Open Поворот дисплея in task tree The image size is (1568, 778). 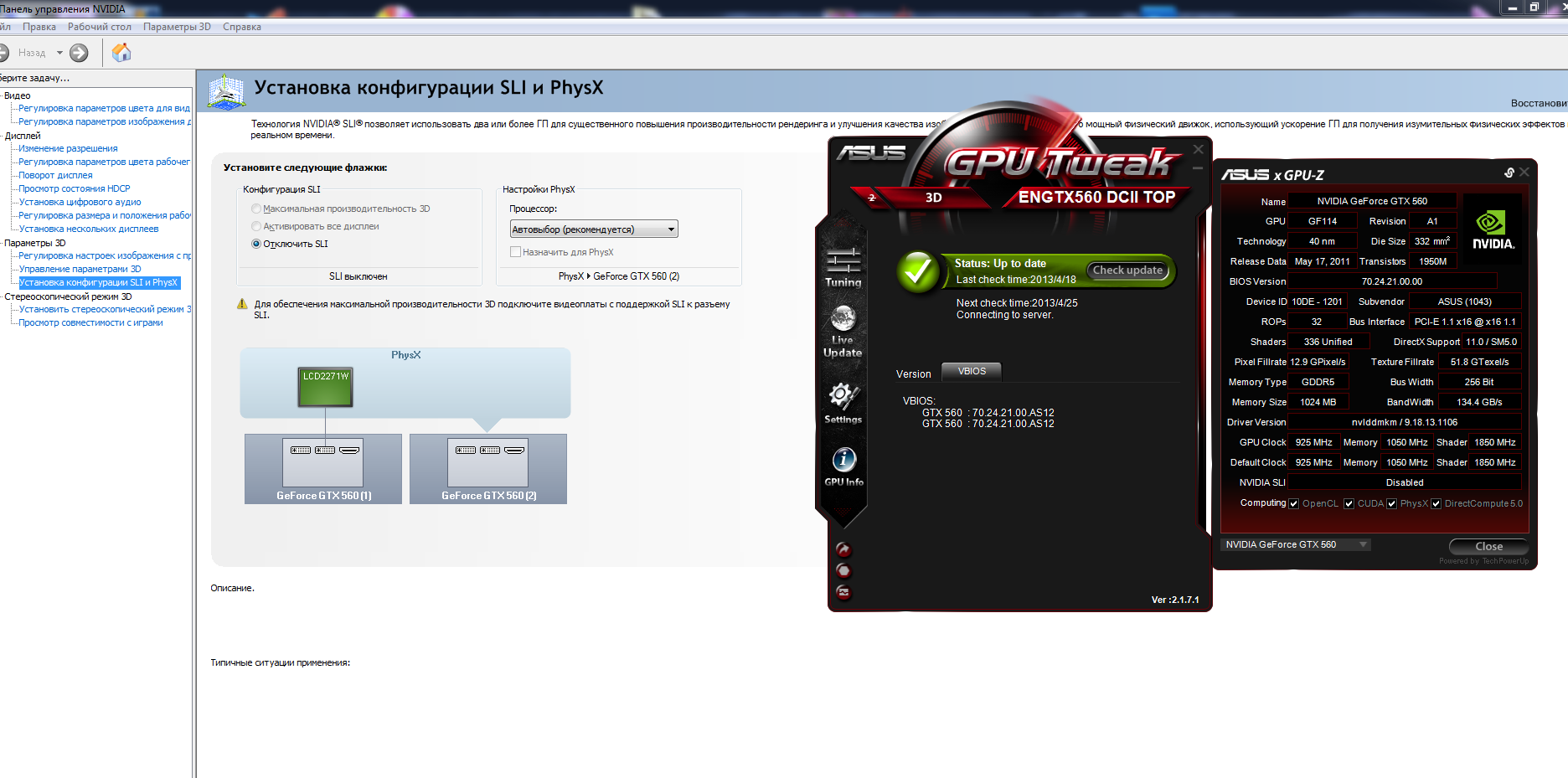(55, 175)
